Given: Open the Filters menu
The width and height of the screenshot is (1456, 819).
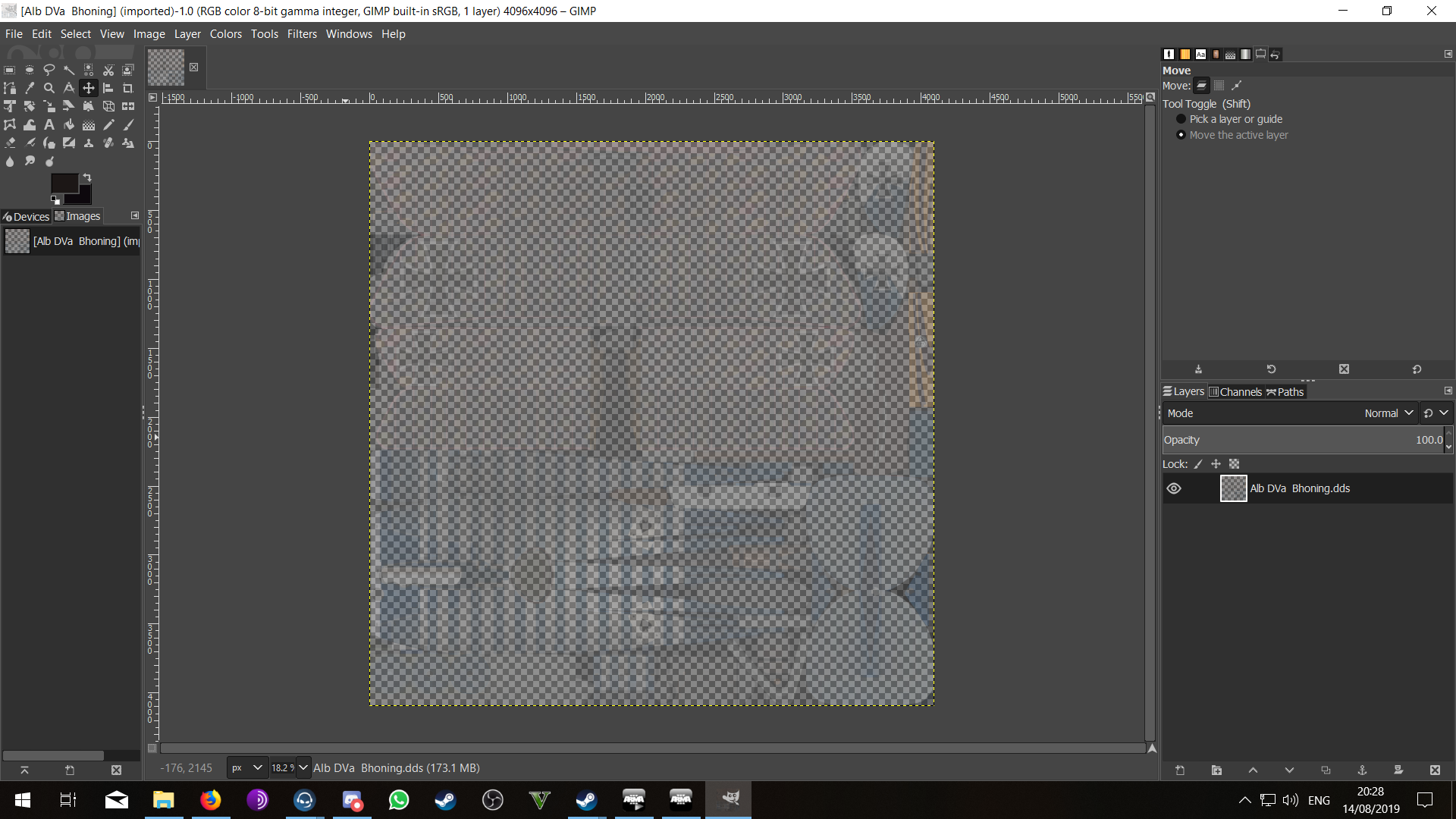Looking at the screenshot, I should tap(302, 34).
